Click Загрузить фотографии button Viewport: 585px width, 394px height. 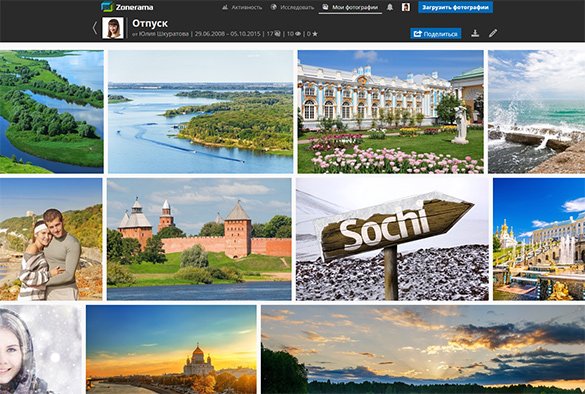point(455,7)
